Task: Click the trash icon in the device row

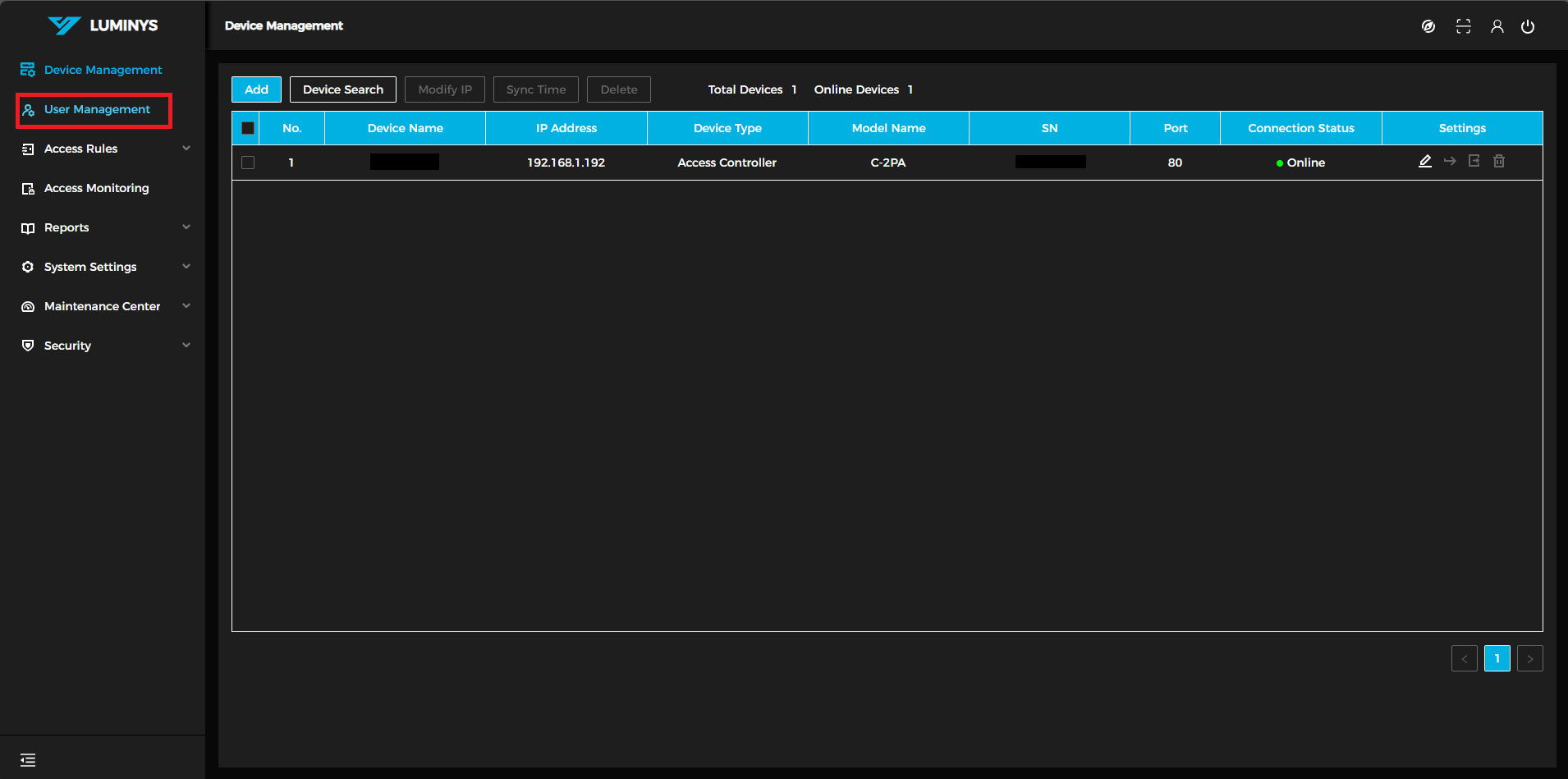Action: tap(1499, 162)
